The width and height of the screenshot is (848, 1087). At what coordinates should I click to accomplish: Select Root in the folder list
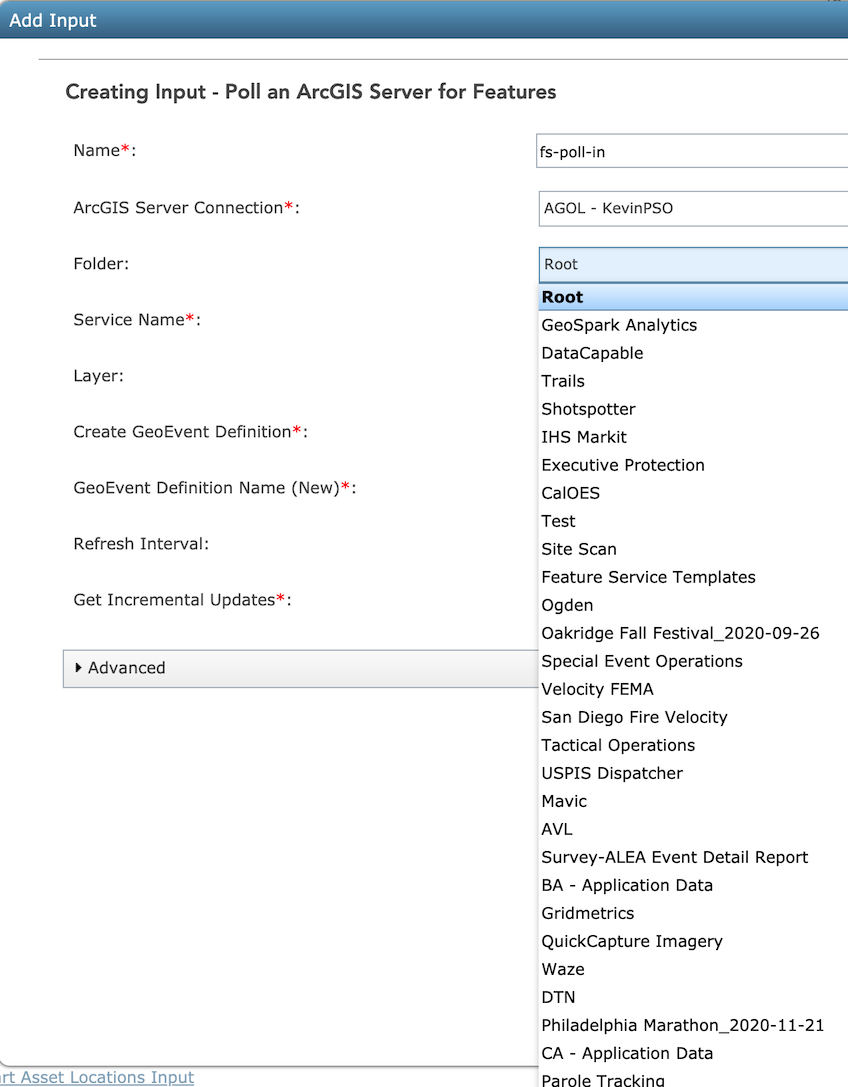coord(693,297)
